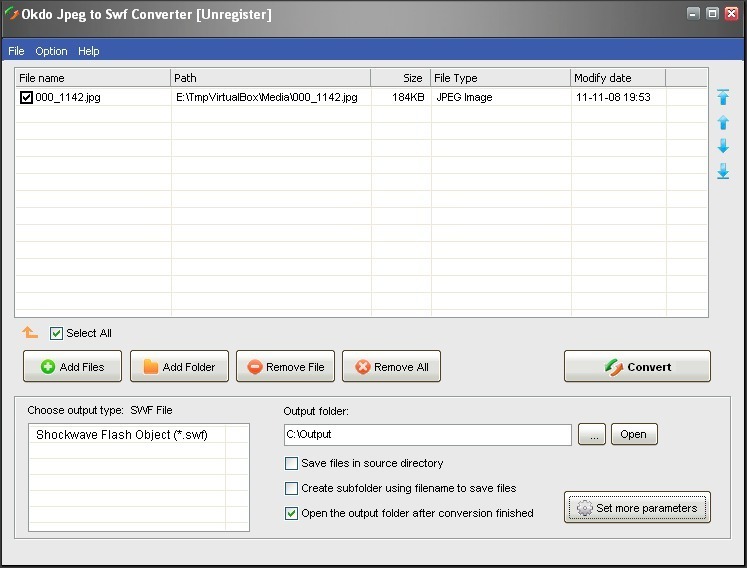Sort by Size column header

click(401, 78)
